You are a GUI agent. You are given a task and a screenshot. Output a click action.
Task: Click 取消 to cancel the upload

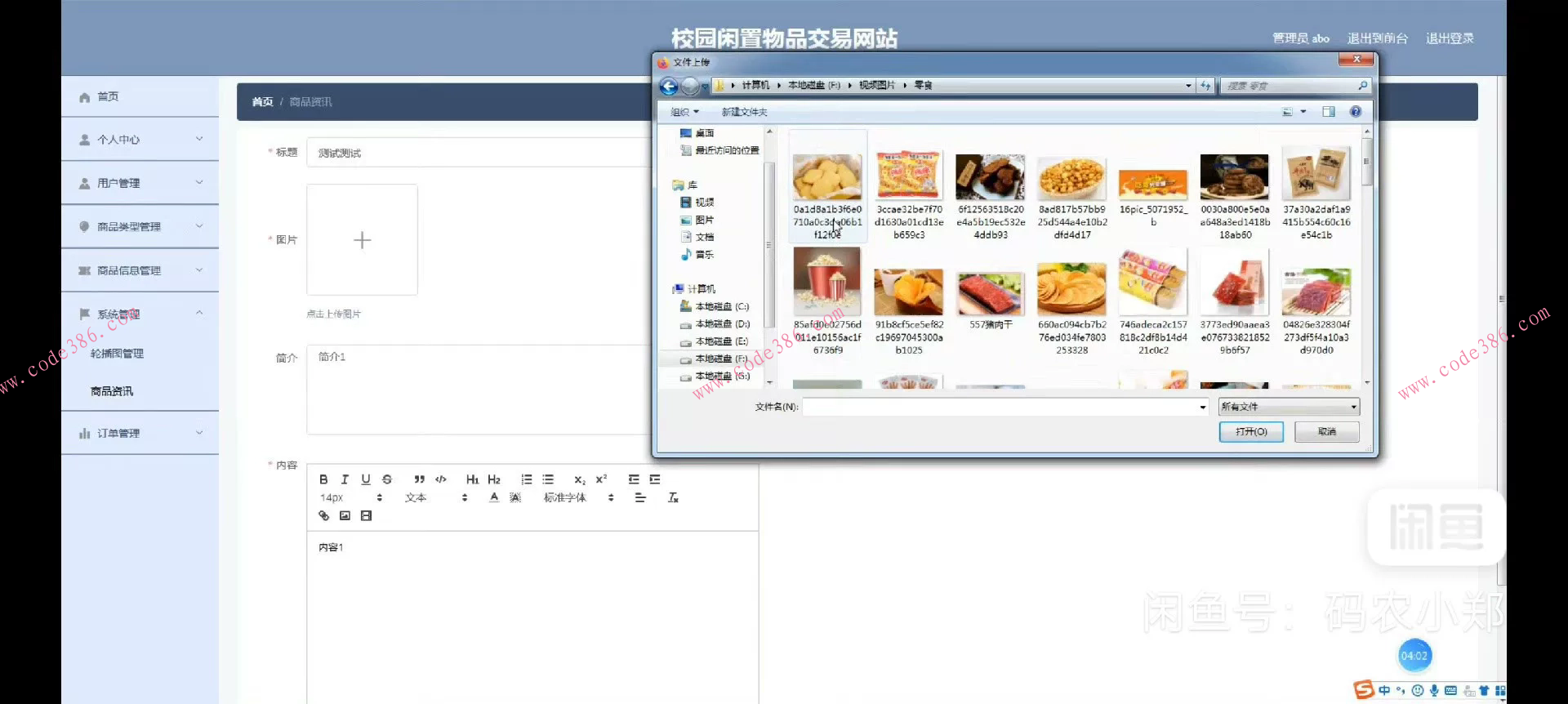coord(1327,432)
